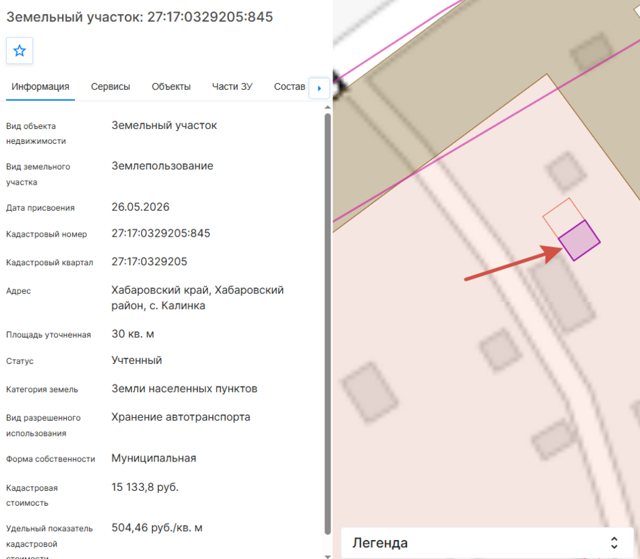Click the date value 26.05.2026

click(x=140, y=207)
